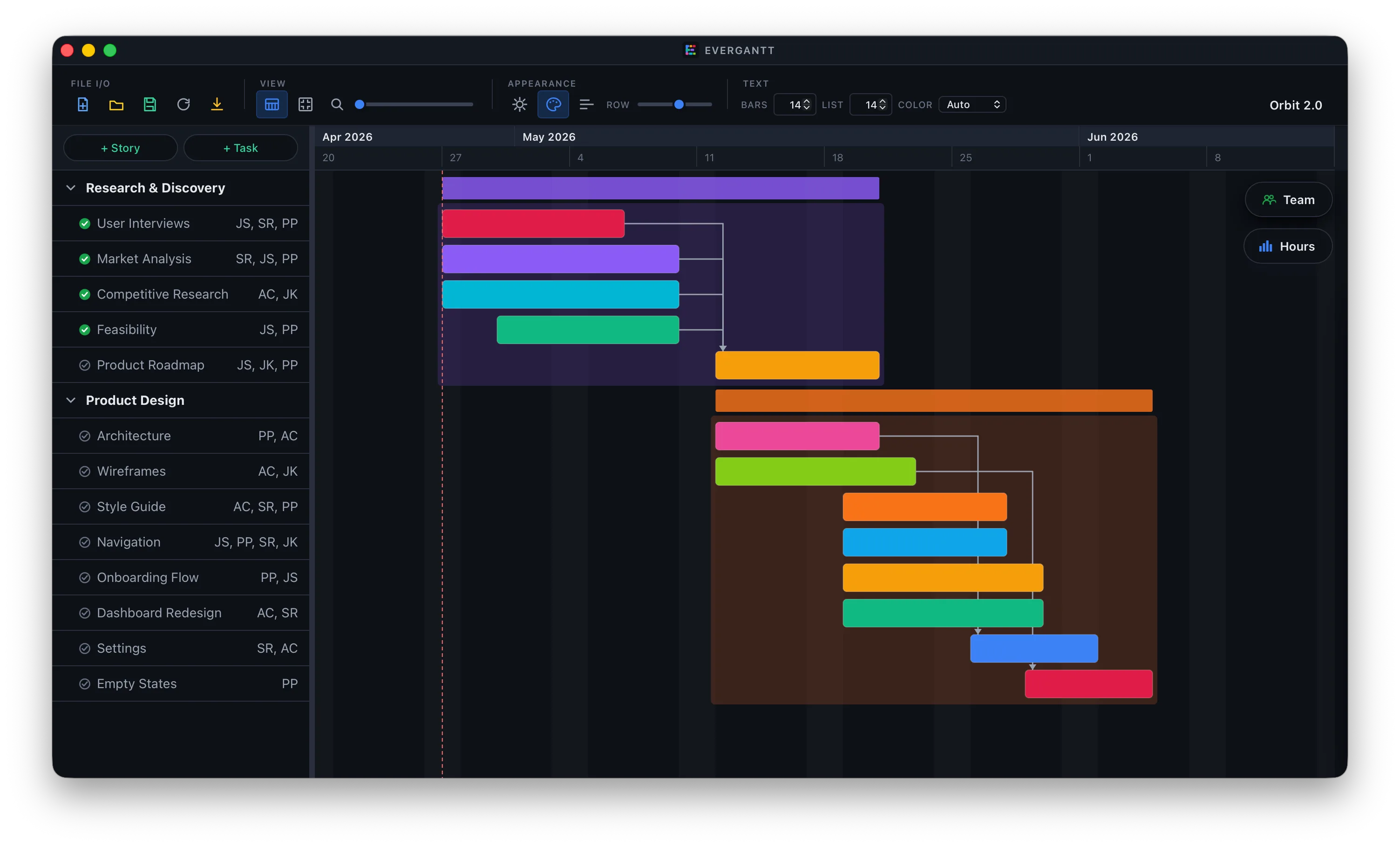Click the orange Product Roadmap gantt bar
Image resolution: width=1400 pixels, height=847 pixels.
point(796,365)
